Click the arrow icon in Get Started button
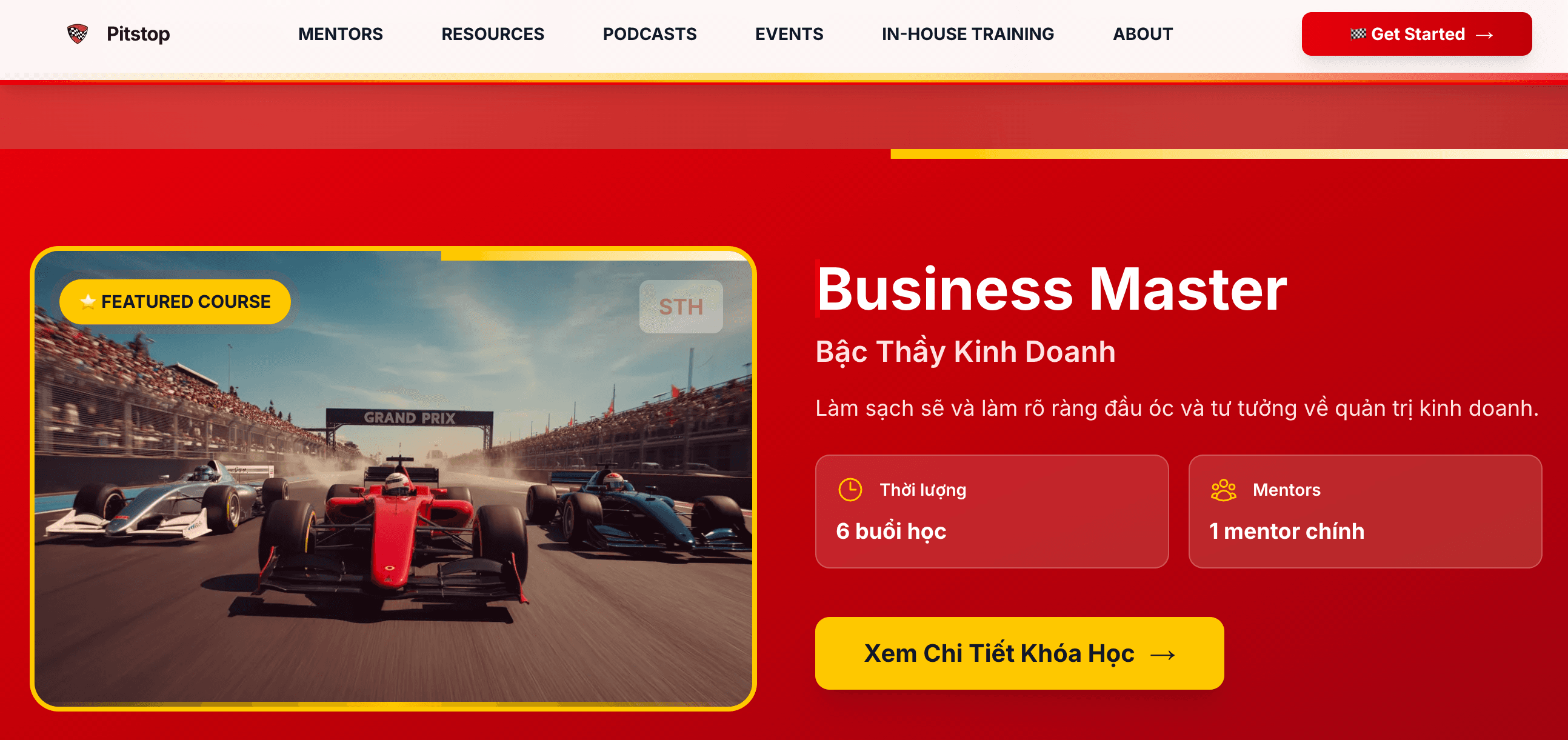 point(1484,35)
